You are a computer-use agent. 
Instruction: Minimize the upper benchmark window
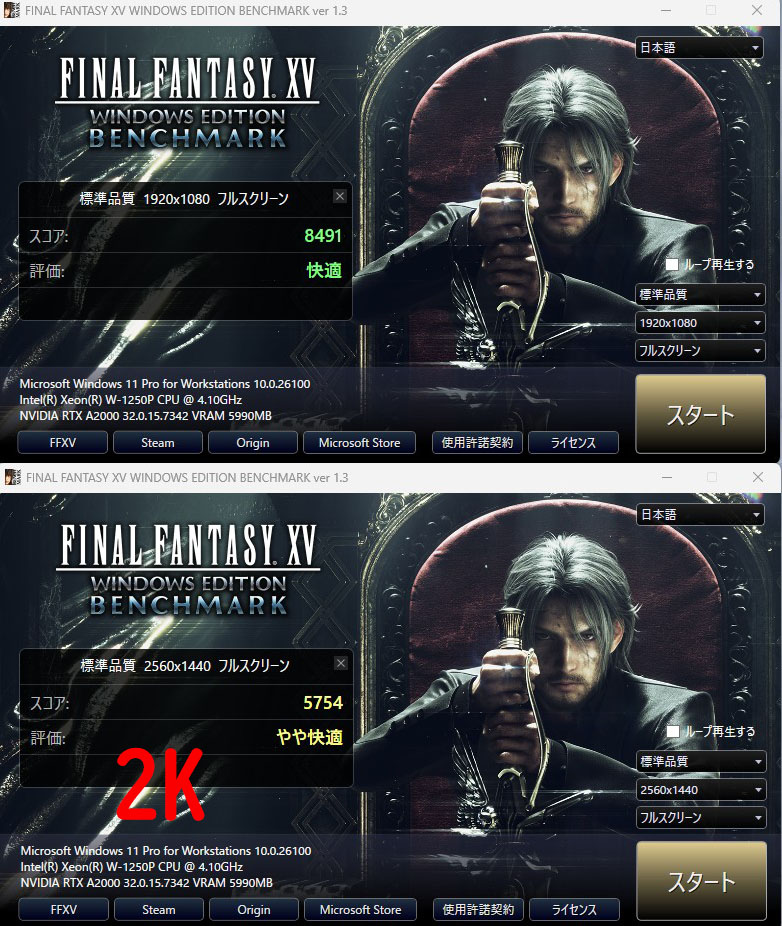tap(666, 10)
